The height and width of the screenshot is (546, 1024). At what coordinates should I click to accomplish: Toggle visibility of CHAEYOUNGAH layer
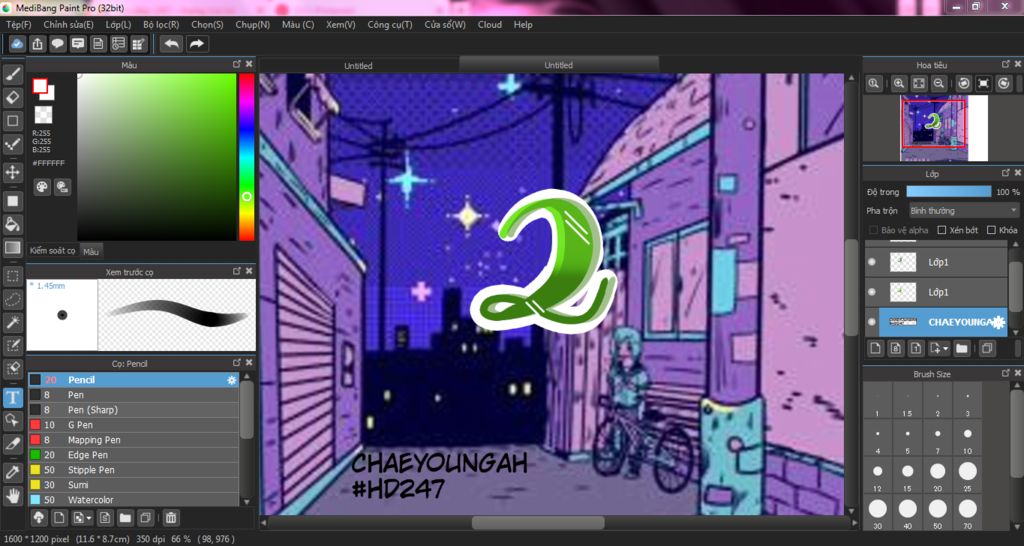[x=872, y=322]
